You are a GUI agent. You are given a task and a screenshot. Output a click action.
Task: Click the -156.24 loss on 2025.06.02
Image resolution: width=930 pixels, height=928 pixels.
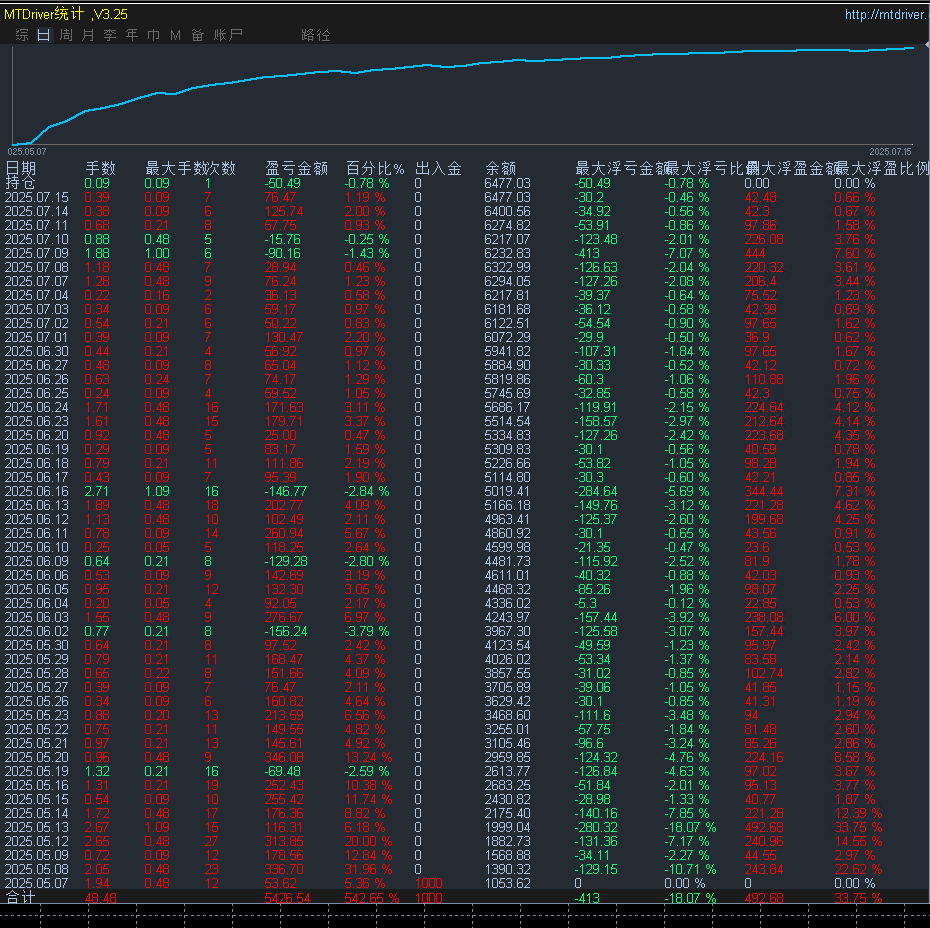[286, 631]
